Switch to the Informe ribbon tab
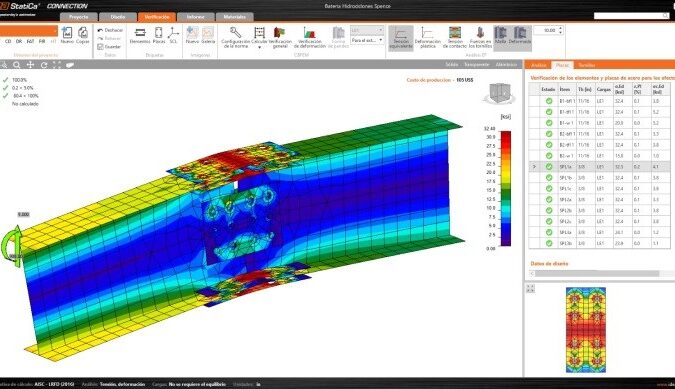This screenshot has height=389, width=675. coord(195,17)
